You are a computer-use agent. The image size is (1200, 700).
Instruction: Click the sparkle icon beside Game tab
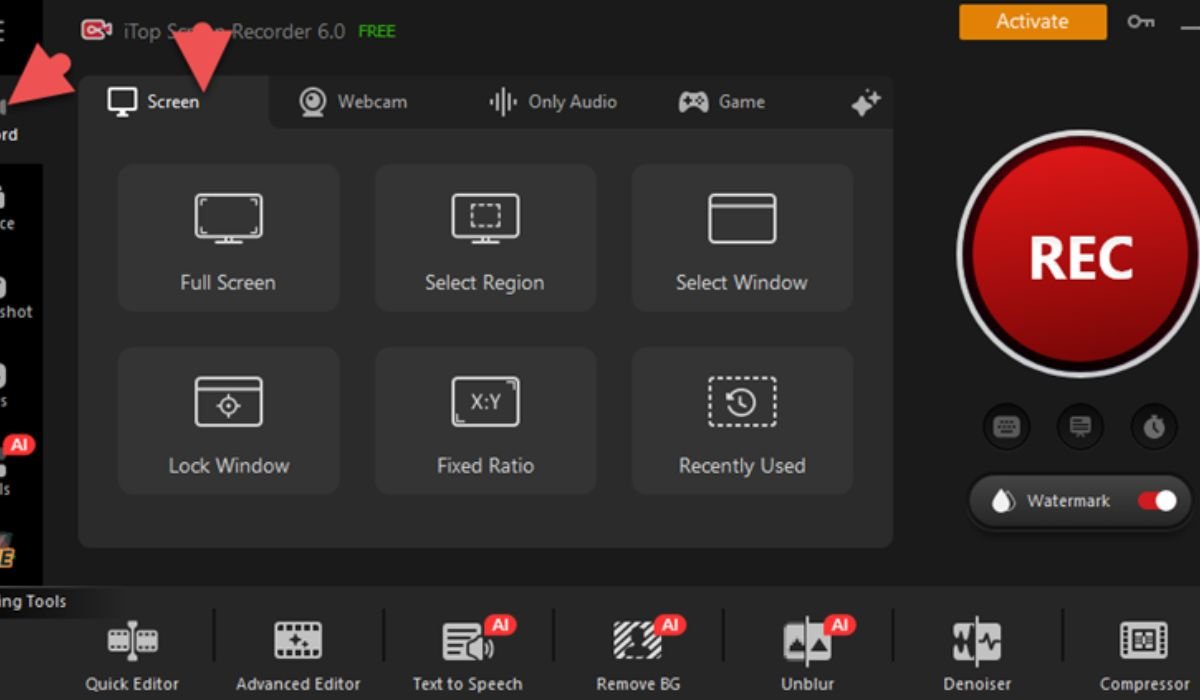[x=865, y=103]
